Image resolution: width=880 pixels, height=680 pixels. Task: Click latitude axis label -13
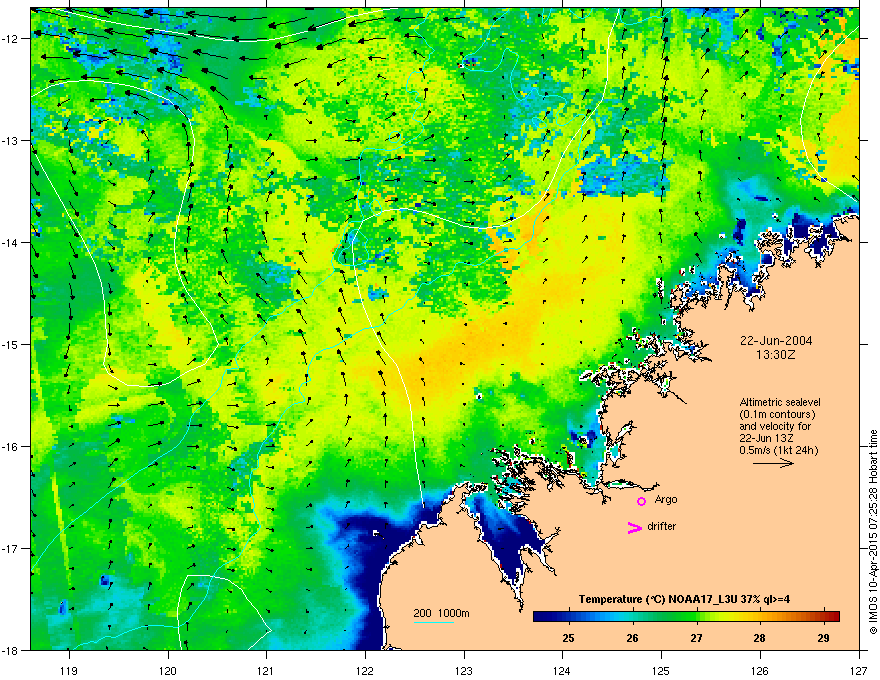(11, 140)
